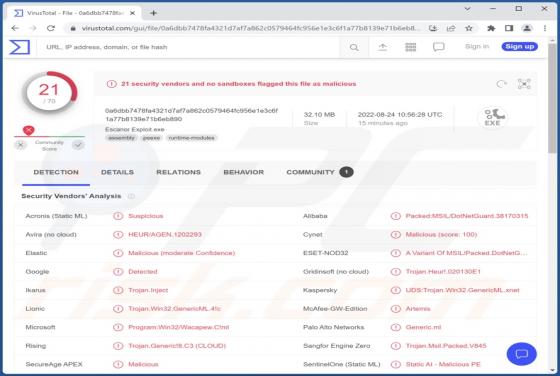This screenshot has height=376, width=560.
Task: Click the Sign in link
Action: (x=477, y=46)
